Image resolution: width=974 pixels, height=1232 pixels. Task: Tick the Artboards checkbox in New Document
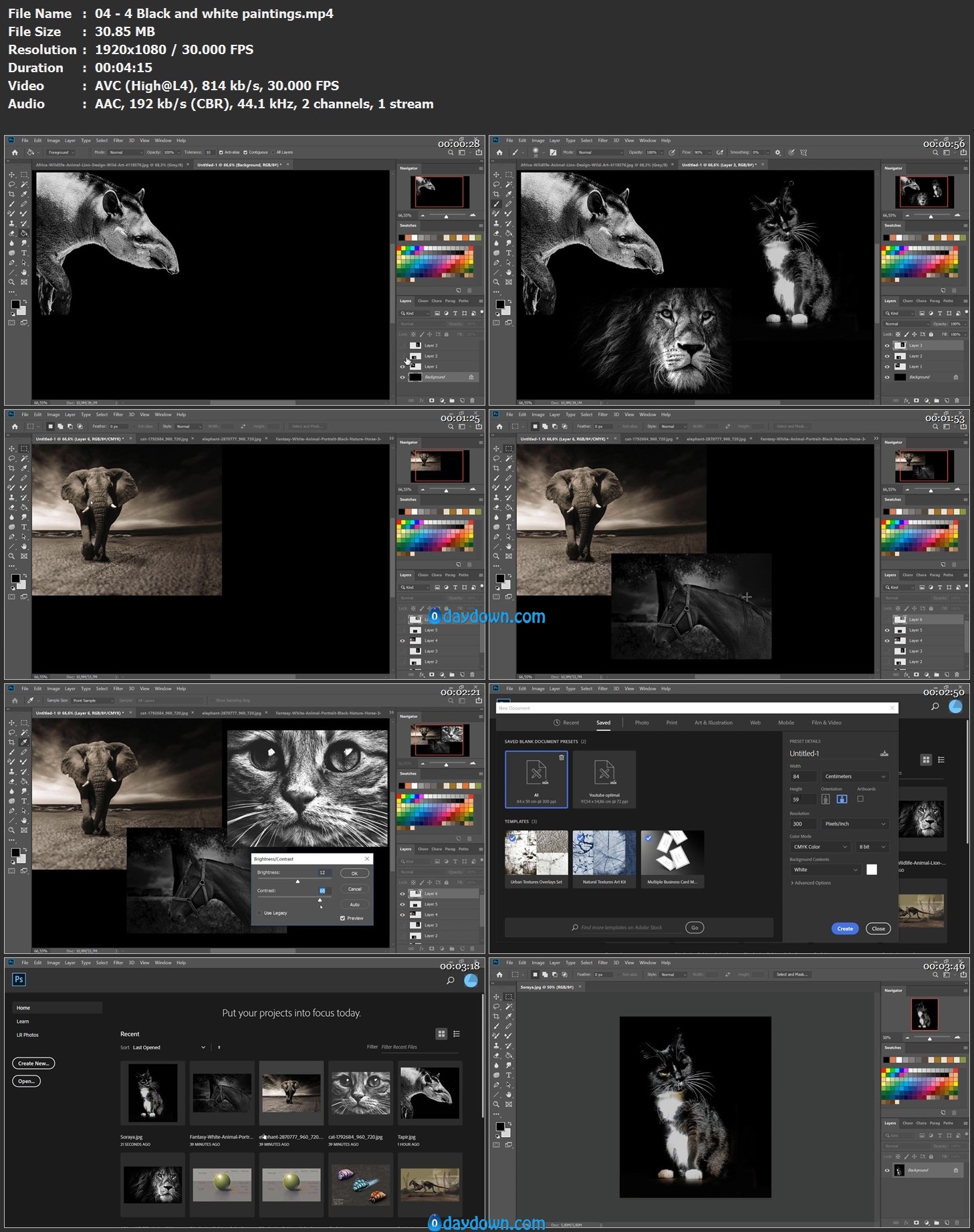860,799
